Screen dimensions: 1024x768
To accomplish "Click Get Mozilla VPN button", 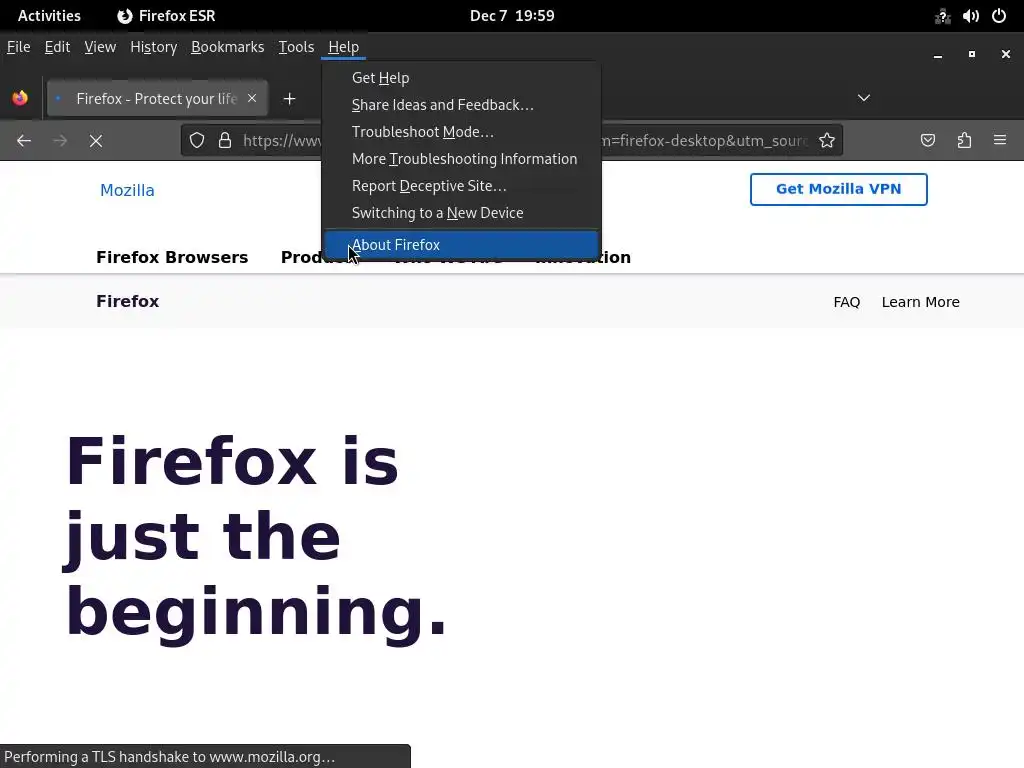I will tap(839, 189).
